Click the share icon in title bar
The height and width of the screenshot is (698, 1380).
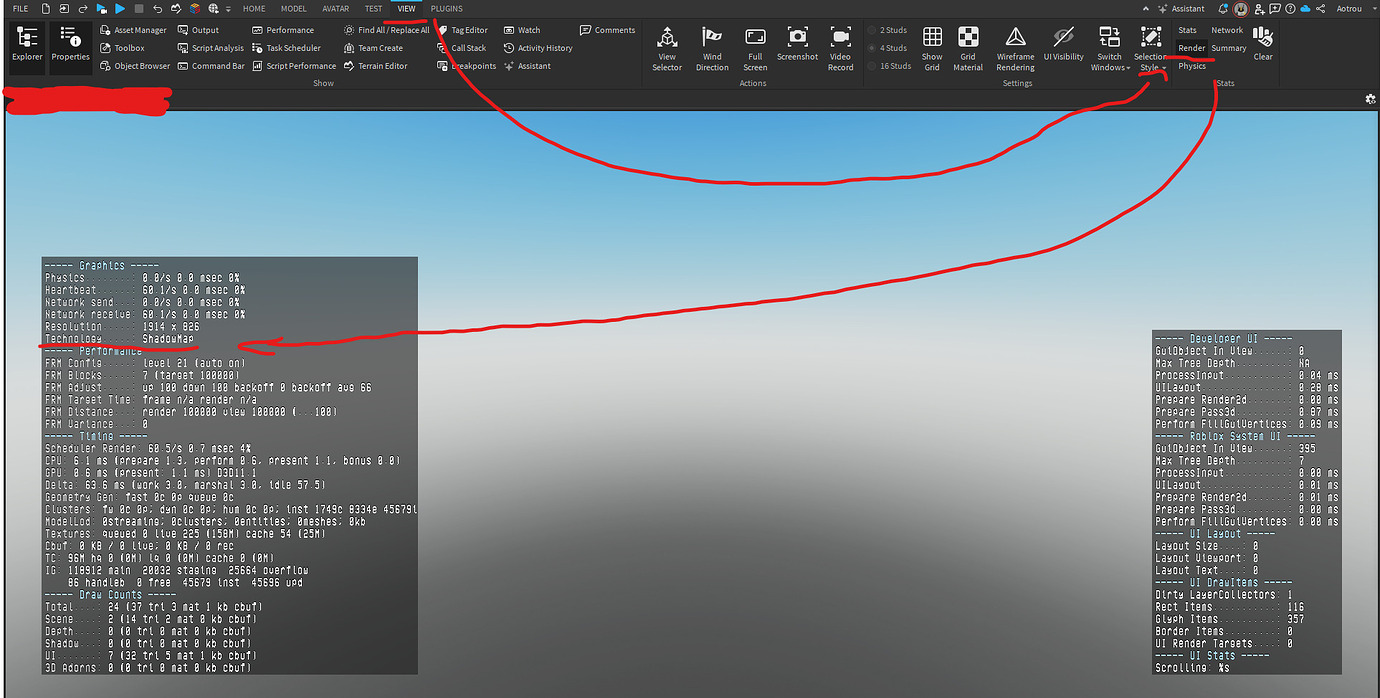click(x=1321, y=8)
